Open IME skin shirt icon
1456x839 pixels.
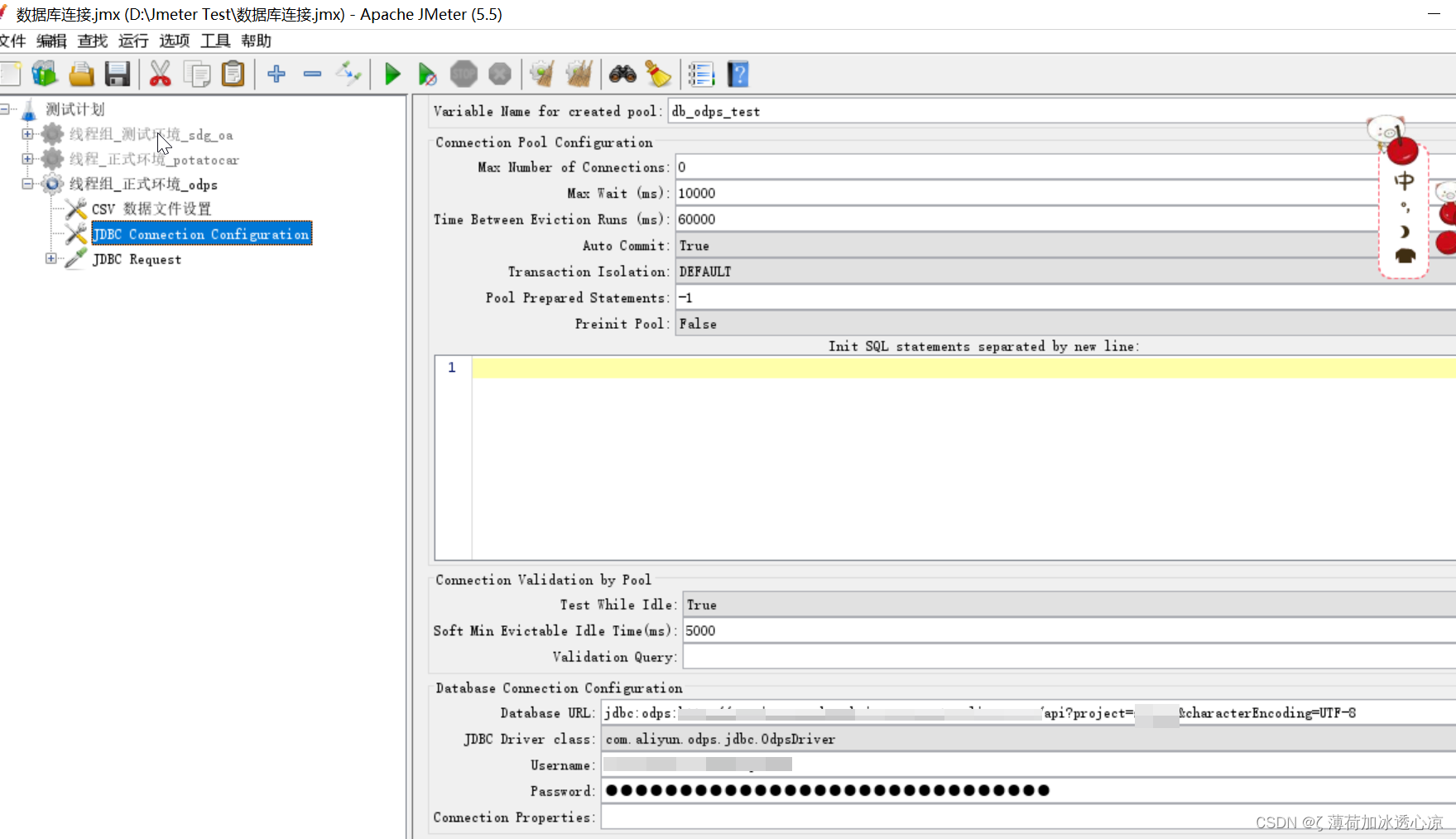pyautogui.click(x=1405, y=256)
